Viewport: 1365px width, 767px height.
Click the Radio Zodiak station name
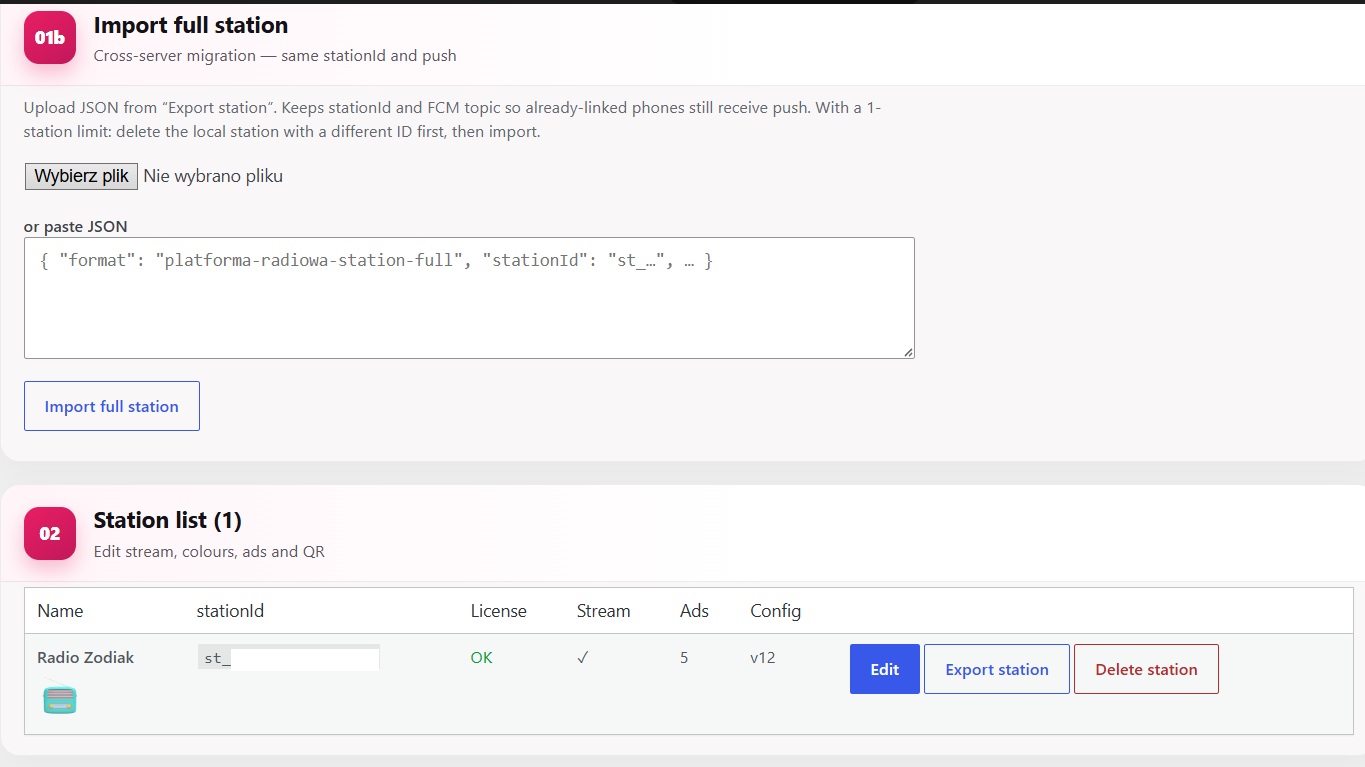(x=86, y=657)
